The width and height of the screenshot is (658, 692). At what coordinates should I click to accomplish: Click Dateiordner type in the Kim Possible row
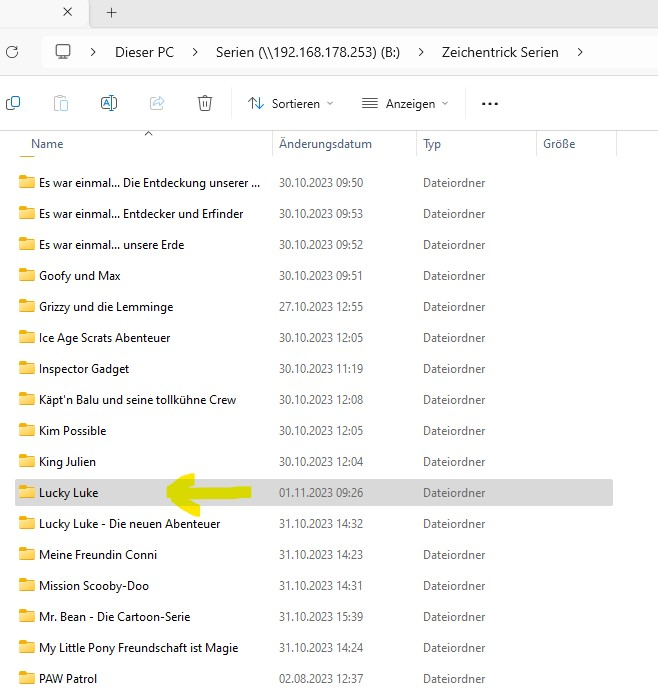(454, 431)
